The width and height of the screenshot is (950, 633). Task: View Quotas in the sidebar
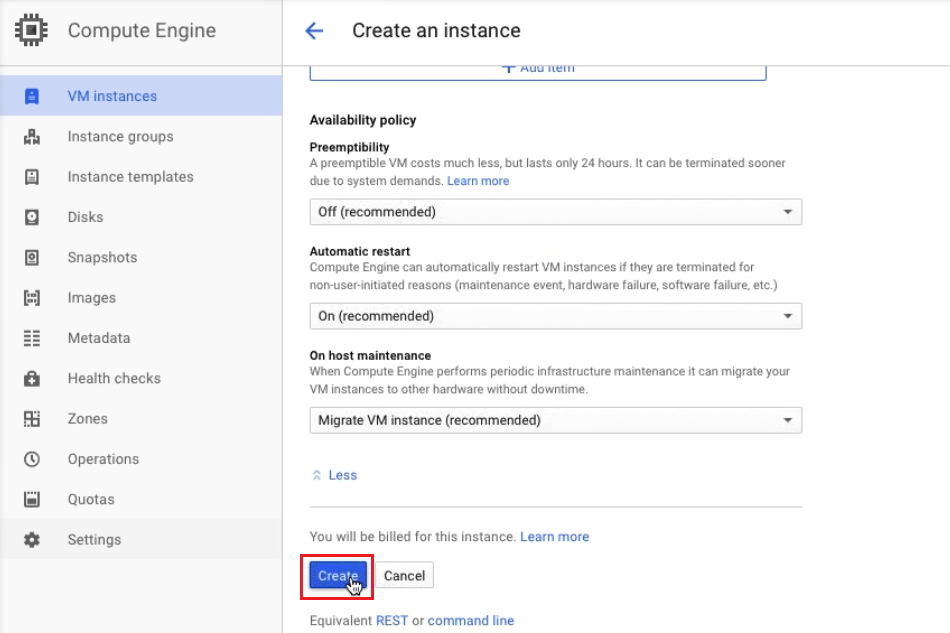pyautogui.click(x=141, y=499)
